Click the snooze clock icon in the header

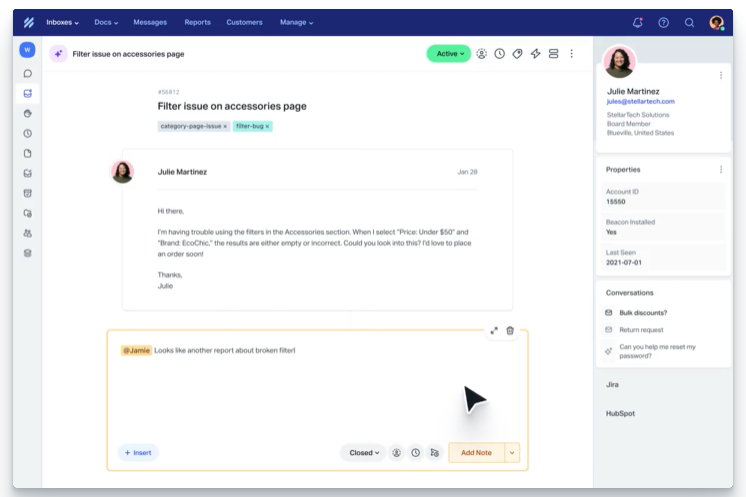(x=500, y=54)
